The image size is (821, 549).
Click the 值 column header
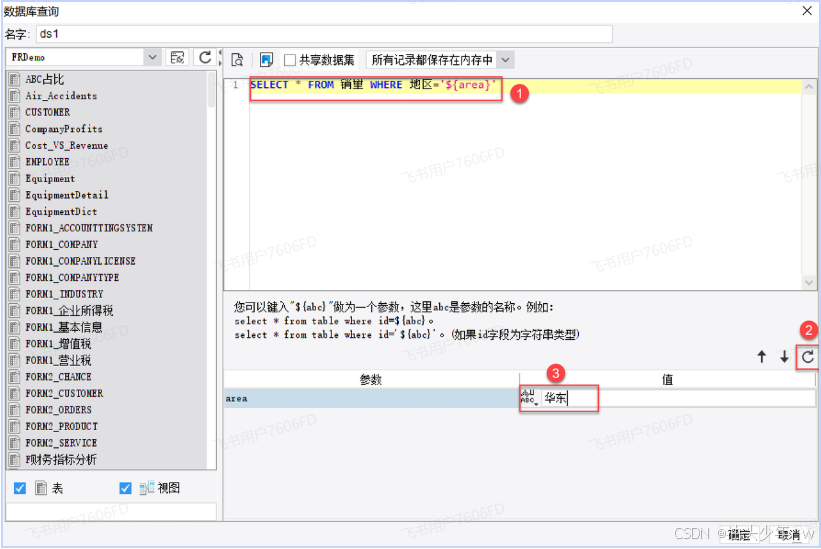668,379
